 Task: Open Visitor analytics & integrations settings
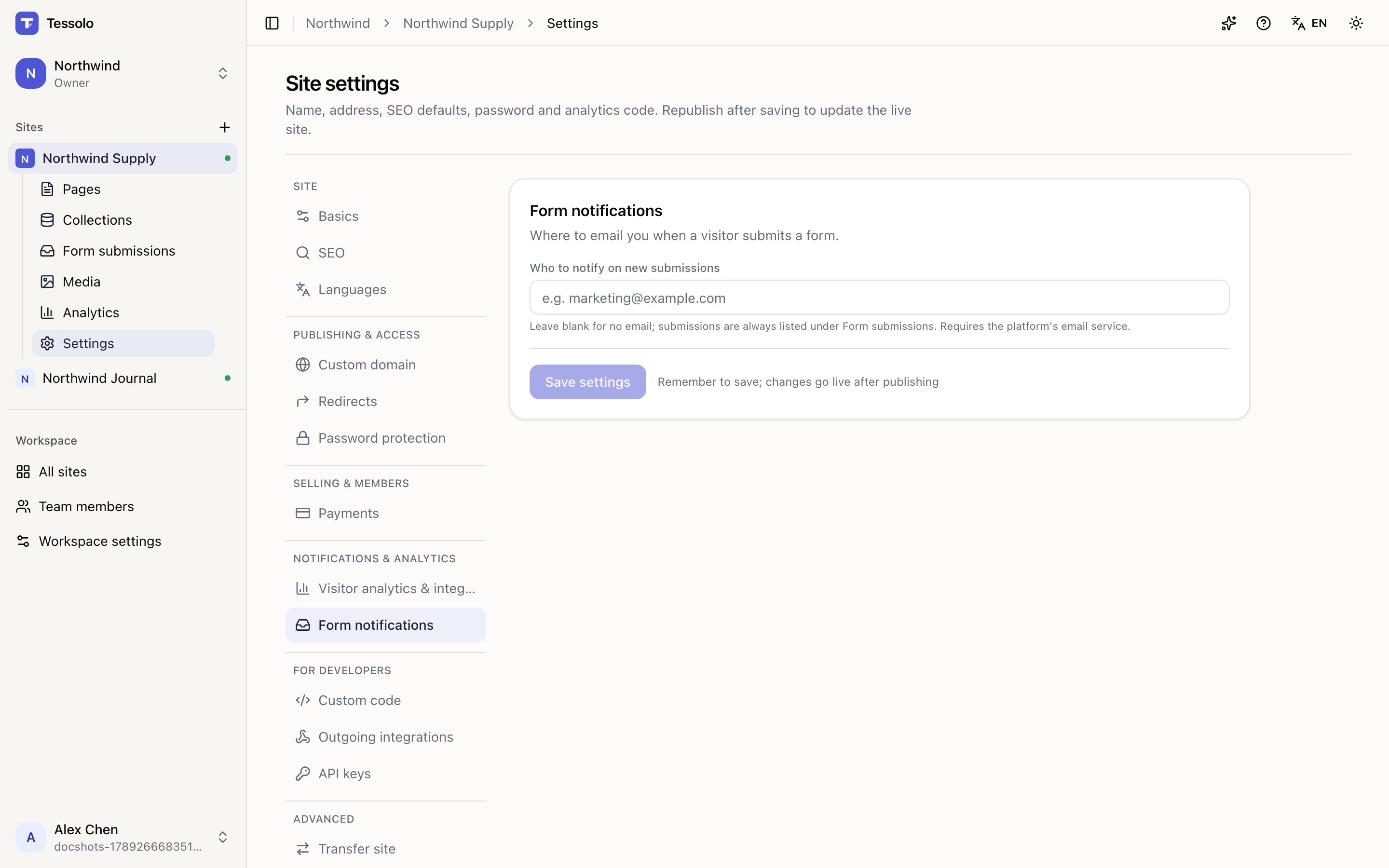pyautogui.click(x=386, y=589)
